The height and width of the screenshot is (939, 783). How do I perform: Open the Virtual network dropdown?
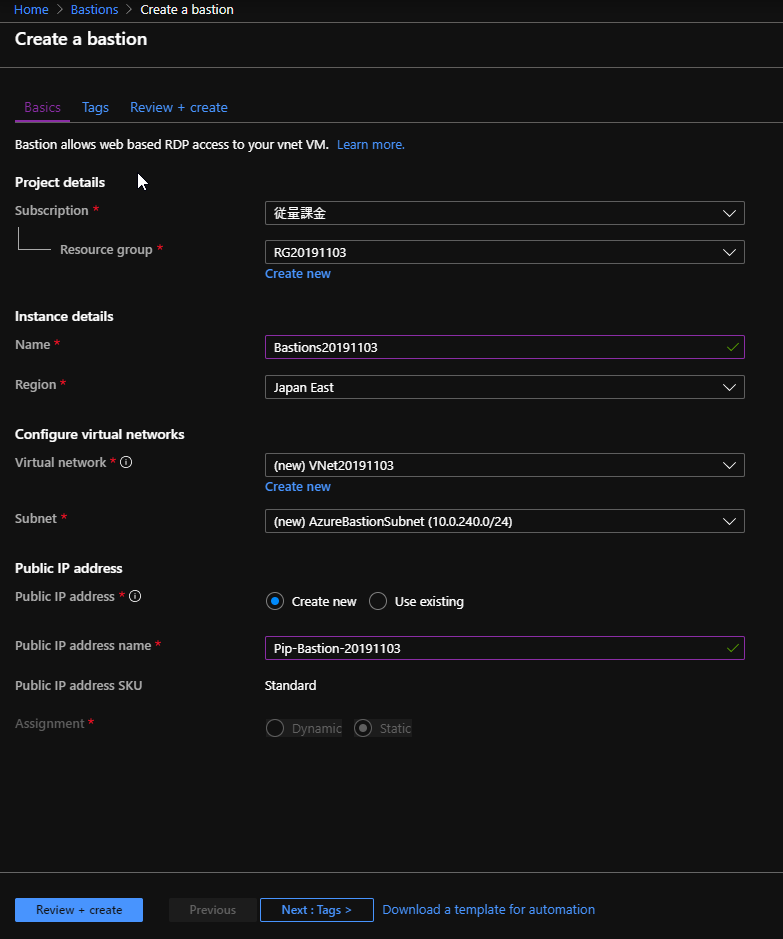coord(505,465)
